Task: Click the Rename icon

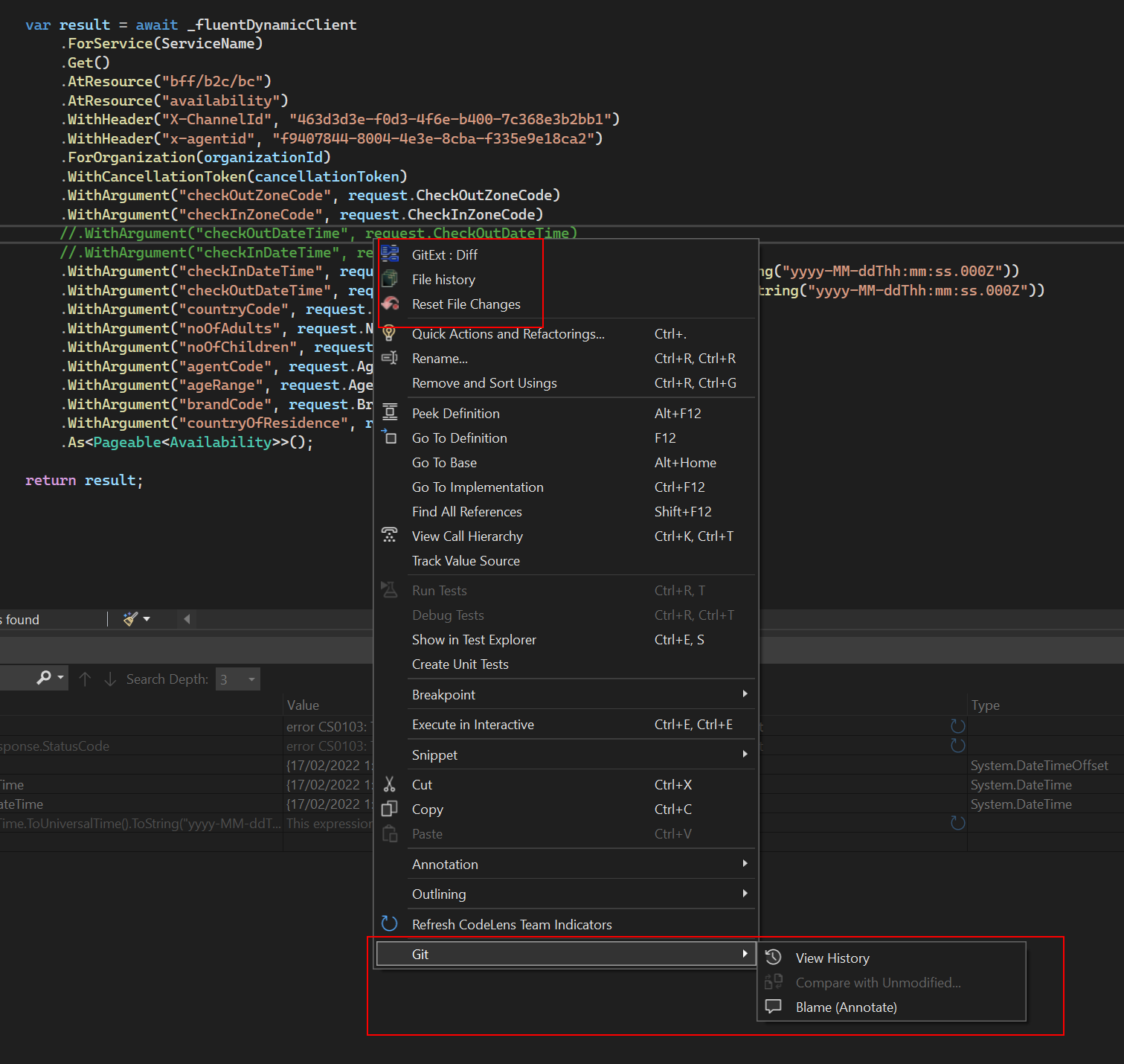Action: pyautogui.click(x=389, y=358)
